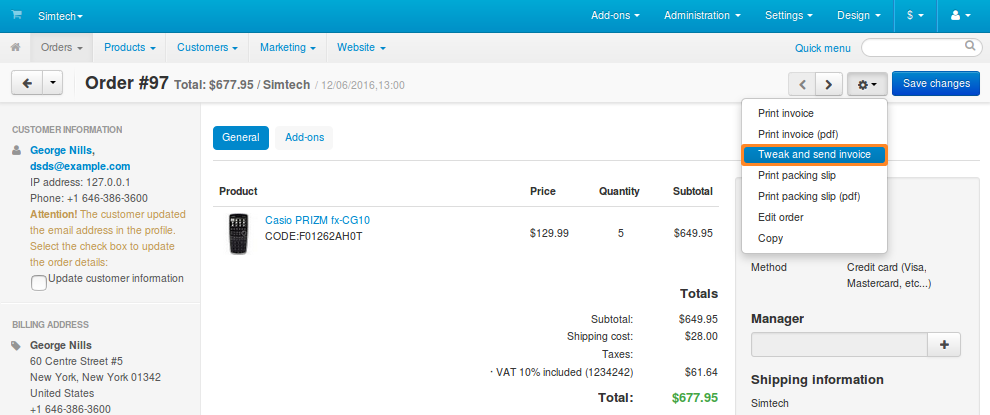The image size is (990, 415).
Task: Switch to the Add-ons tab
Action: [304, 138]
